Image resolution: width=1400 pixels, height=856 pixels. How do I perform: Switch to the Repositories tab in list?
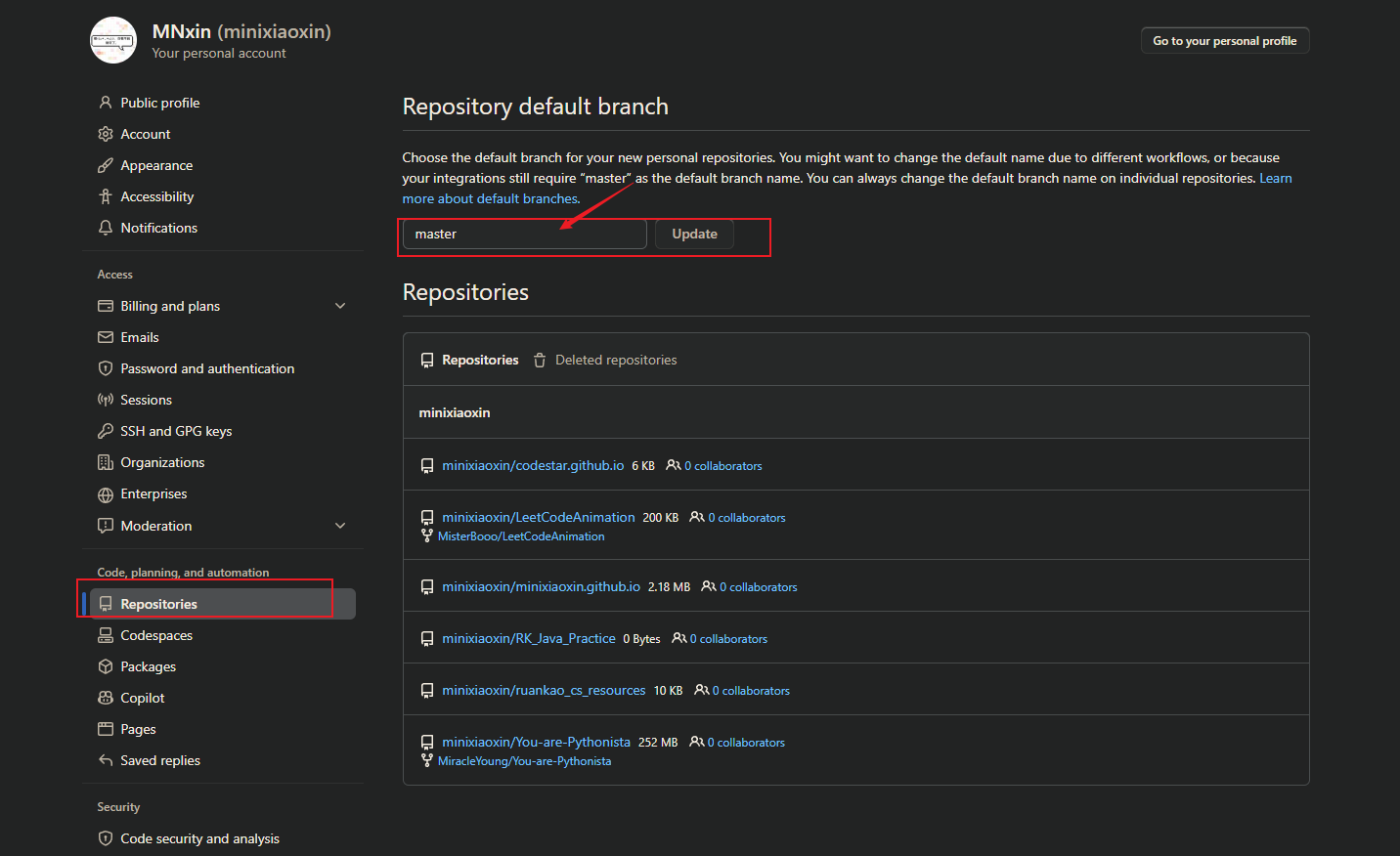(469, 361)
